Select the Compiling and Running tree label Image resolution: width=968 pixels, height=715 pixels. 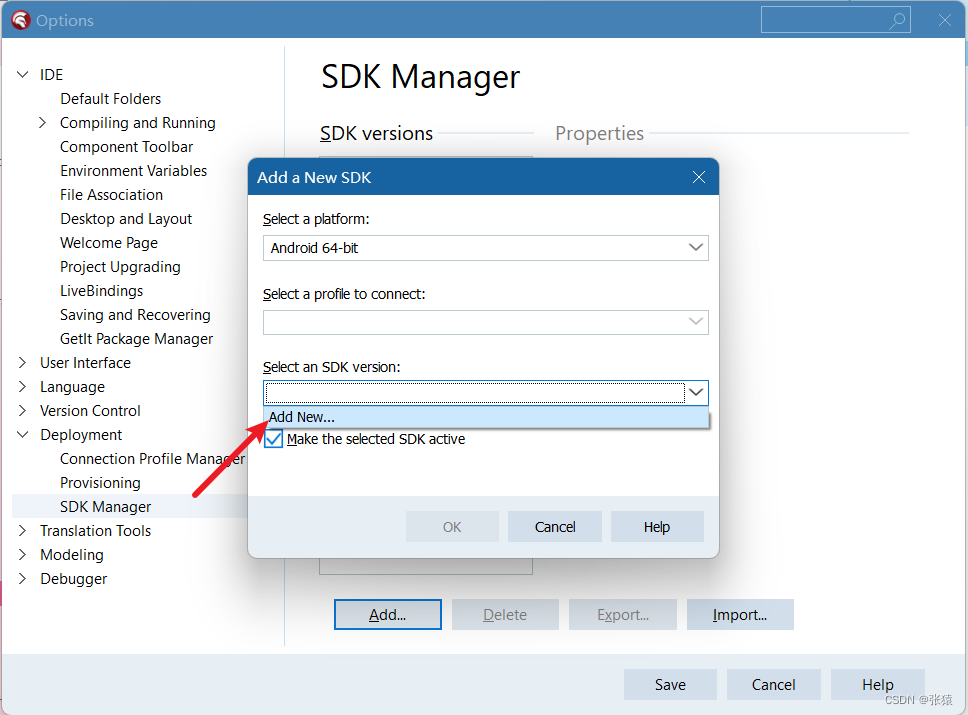[138, 123]
